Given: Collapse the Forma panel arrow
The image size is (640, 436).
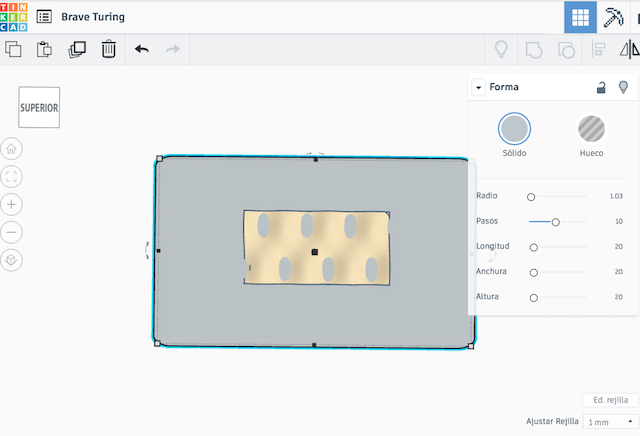Looking at the screenshot, I should (478, 87).
